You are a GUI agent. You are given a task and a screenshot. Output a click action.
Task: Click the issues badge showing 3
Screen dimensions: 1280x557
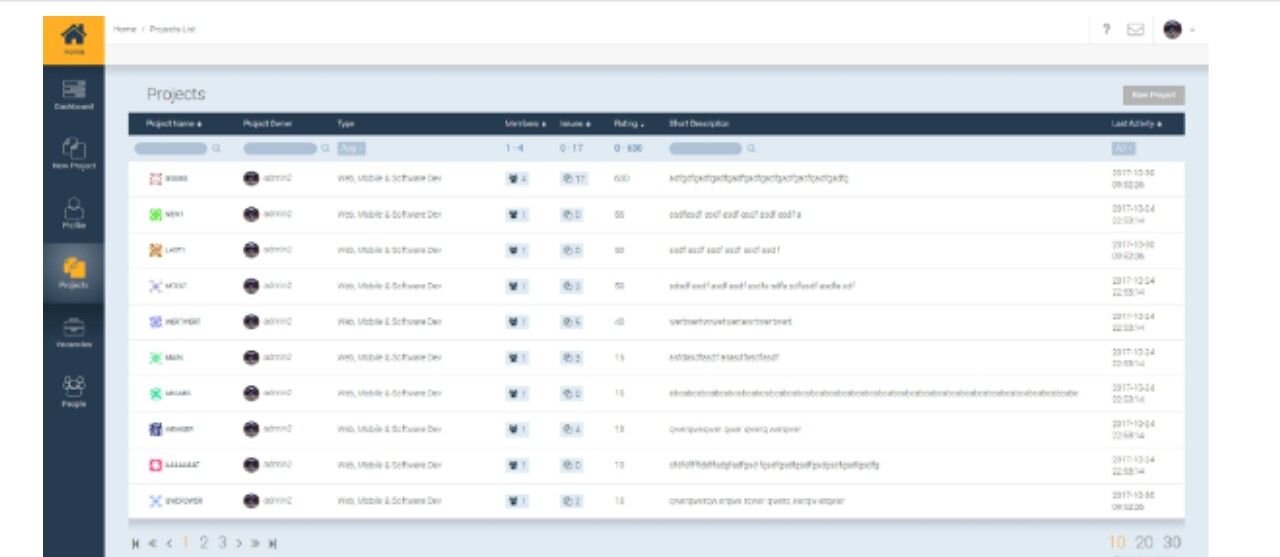point(571,358)
